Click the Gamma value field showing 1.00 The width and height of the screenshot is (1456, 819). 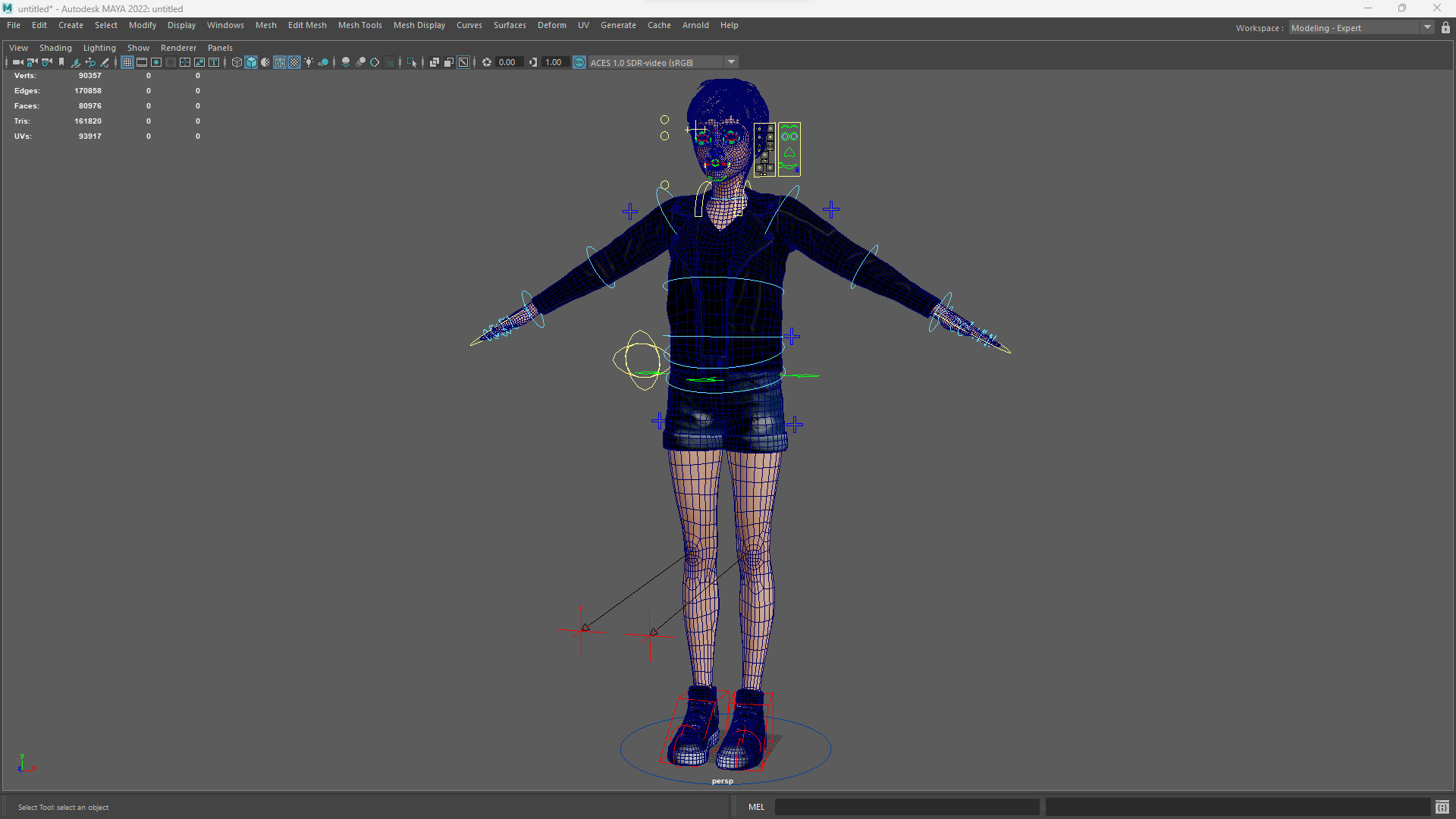(554, 62)
